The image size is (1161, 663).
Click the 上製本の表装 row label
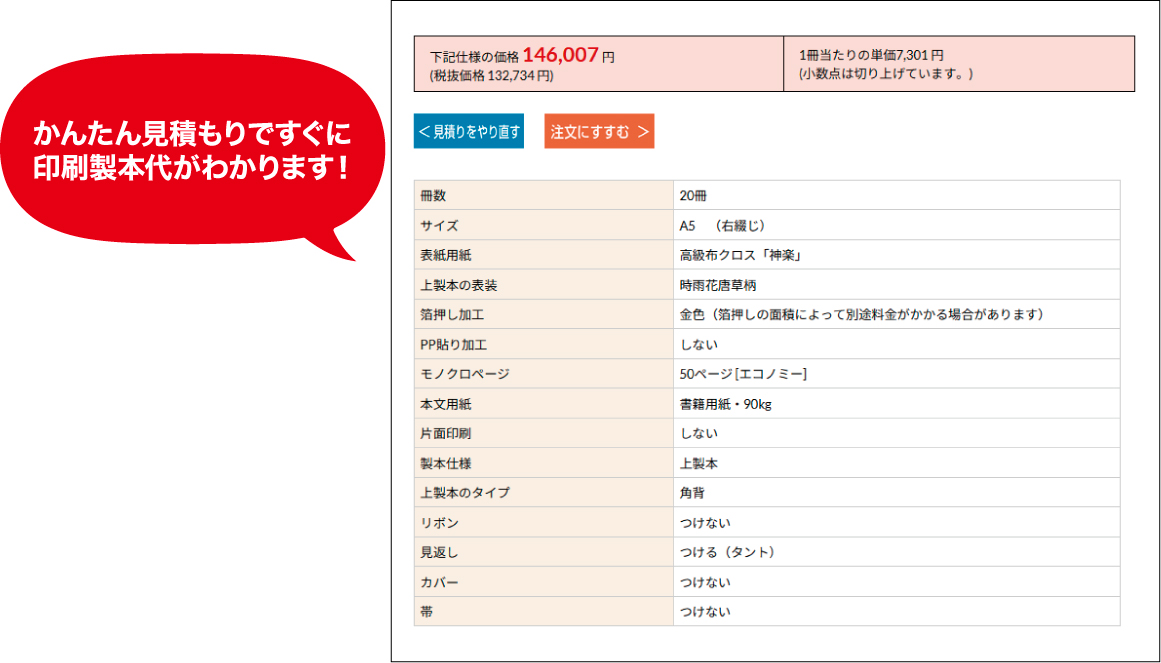(x=458, y=284)
